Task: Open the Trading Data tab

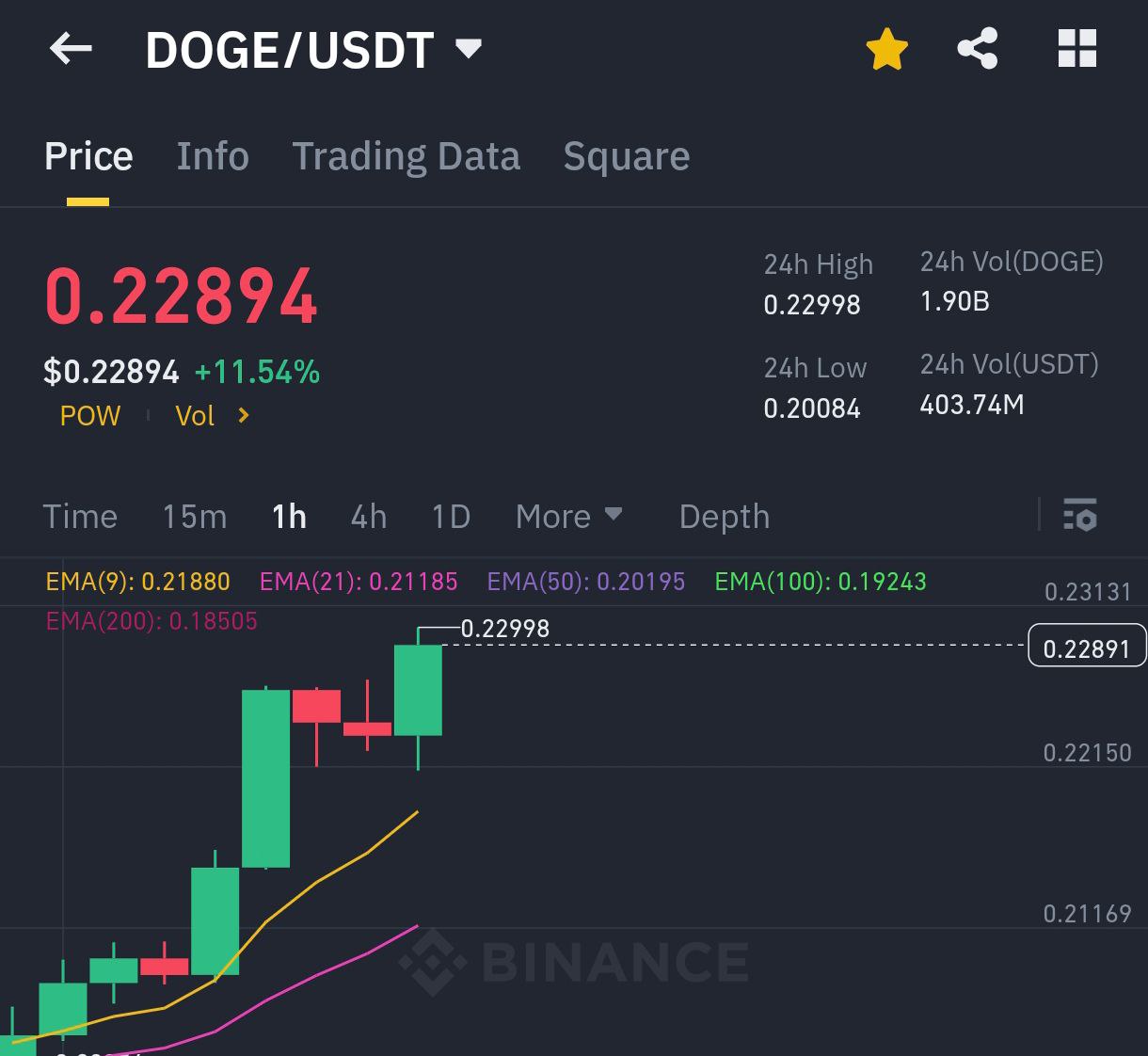Action: (x=406, y=156)
